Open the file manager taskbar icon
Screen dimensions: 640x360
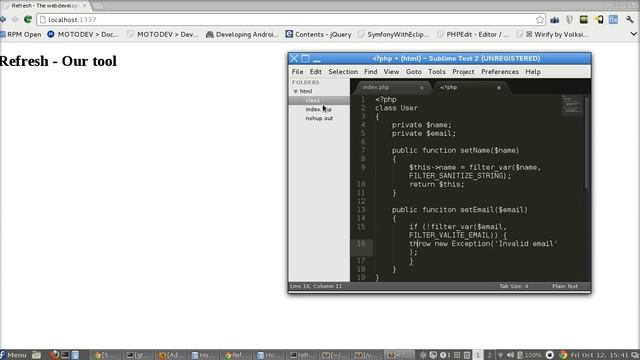pyautogui.click(x=36, y=355)
